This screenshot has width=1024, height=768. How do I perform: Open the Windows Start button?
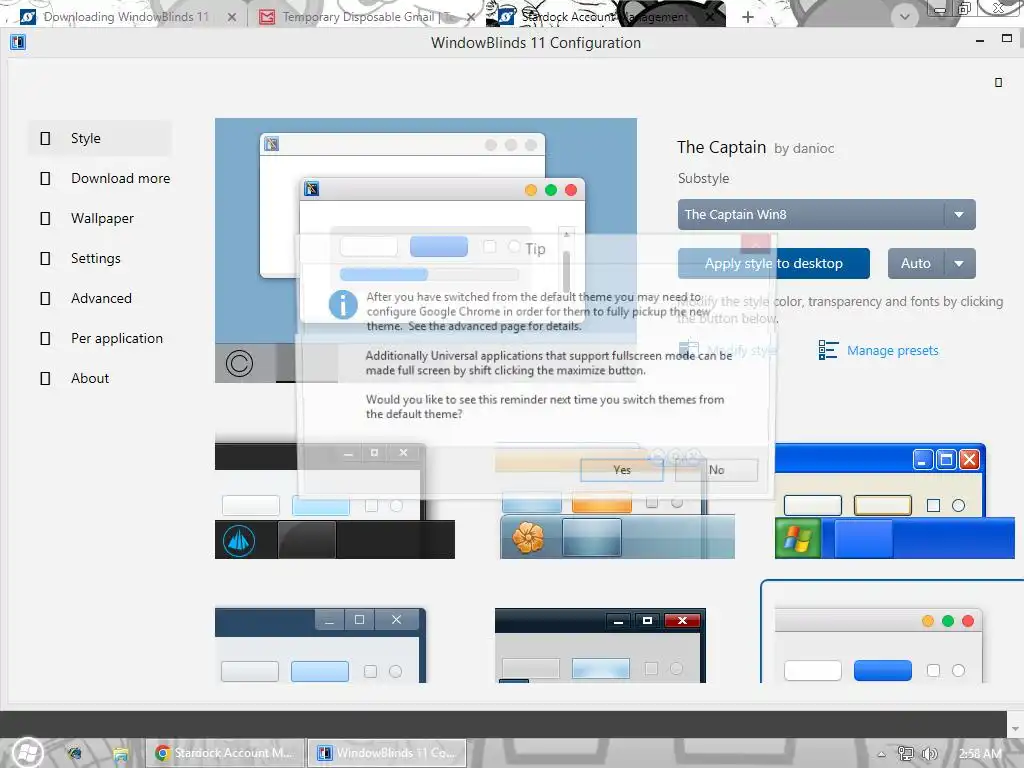[x=27, y=752]
